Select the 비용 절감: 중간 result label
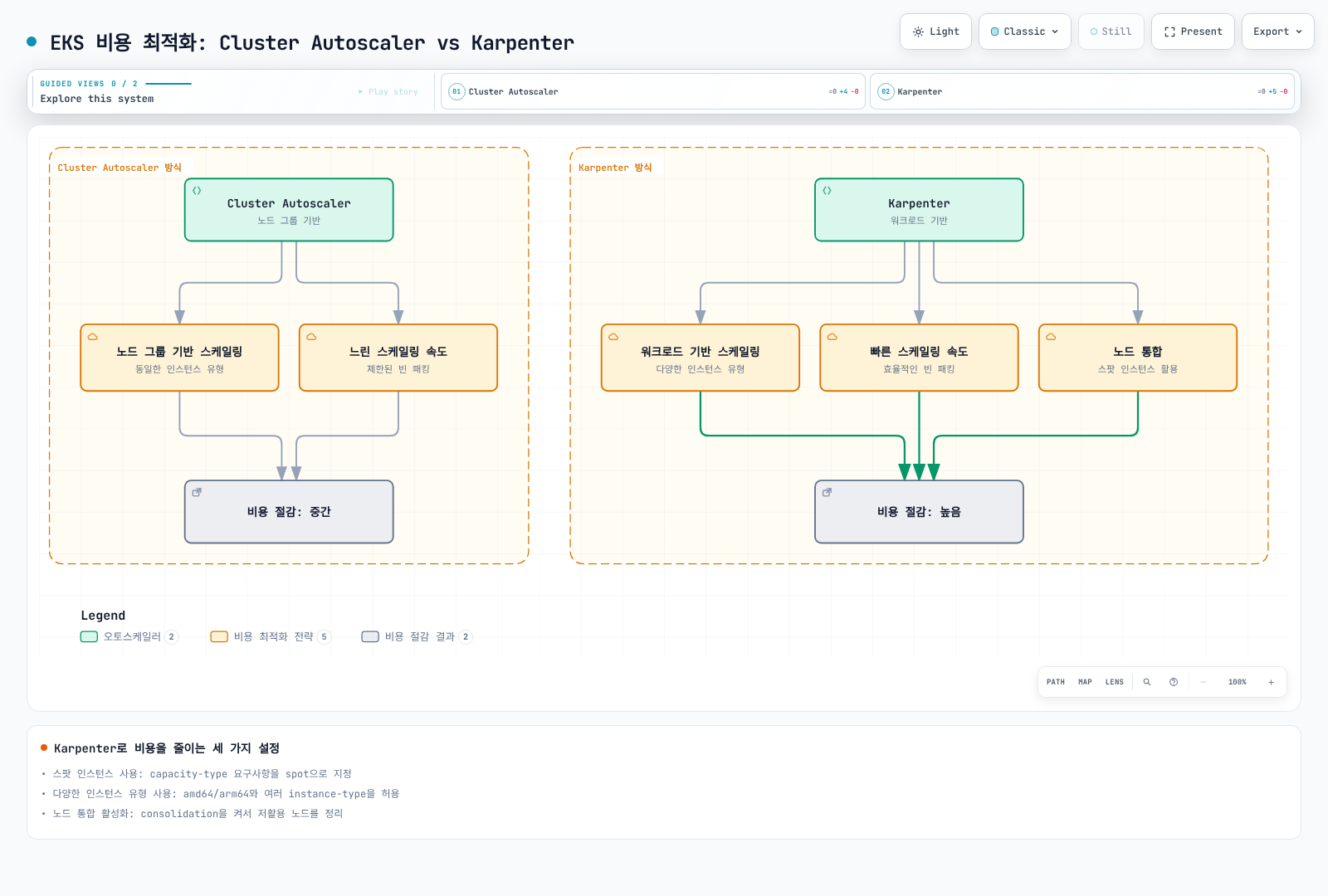This screenshot has height=896, width=1328. [289, 512]
